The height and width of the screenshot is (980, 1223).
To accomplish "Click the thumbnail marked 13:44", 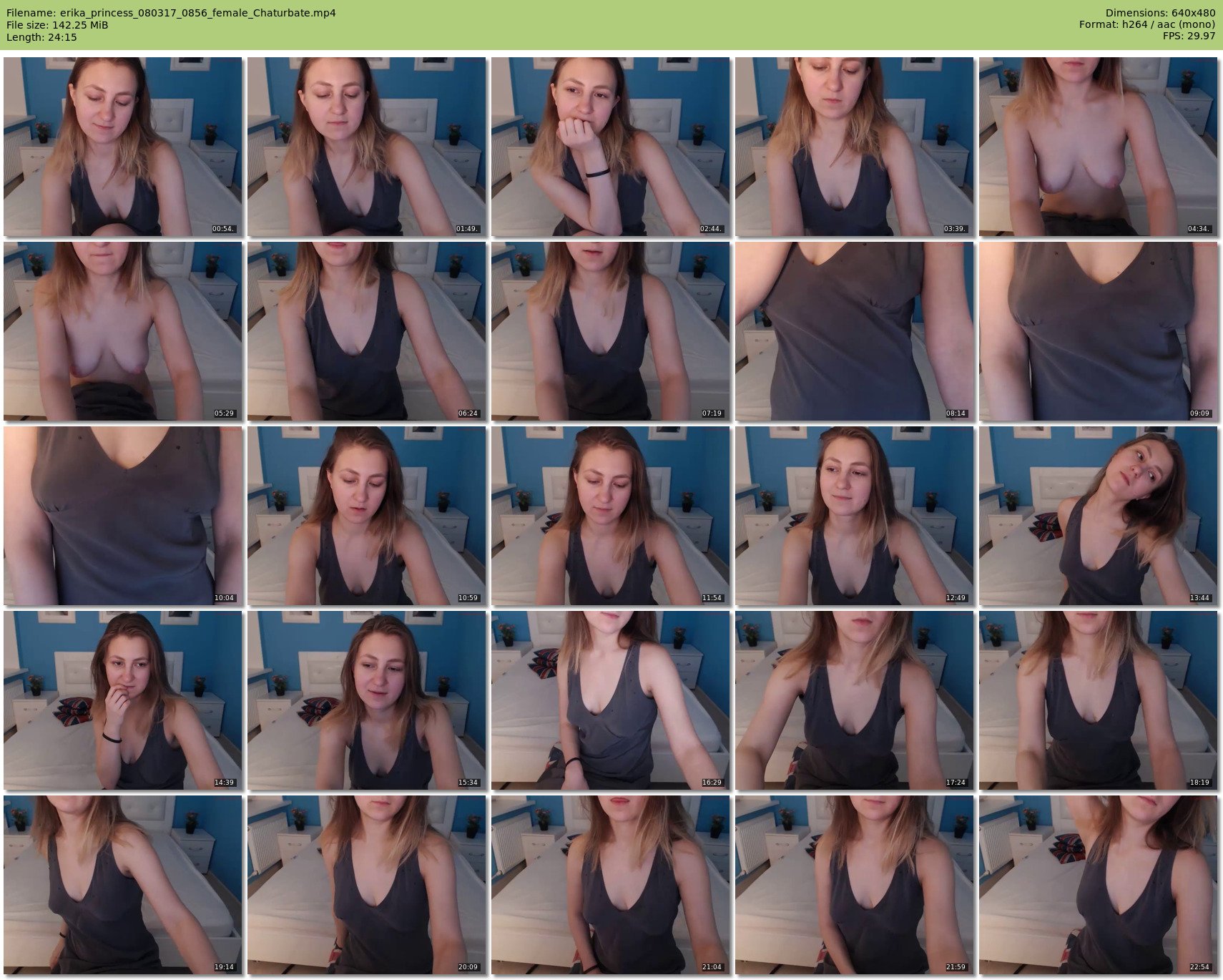I will pyautogui.click(x=1099, y=516).
